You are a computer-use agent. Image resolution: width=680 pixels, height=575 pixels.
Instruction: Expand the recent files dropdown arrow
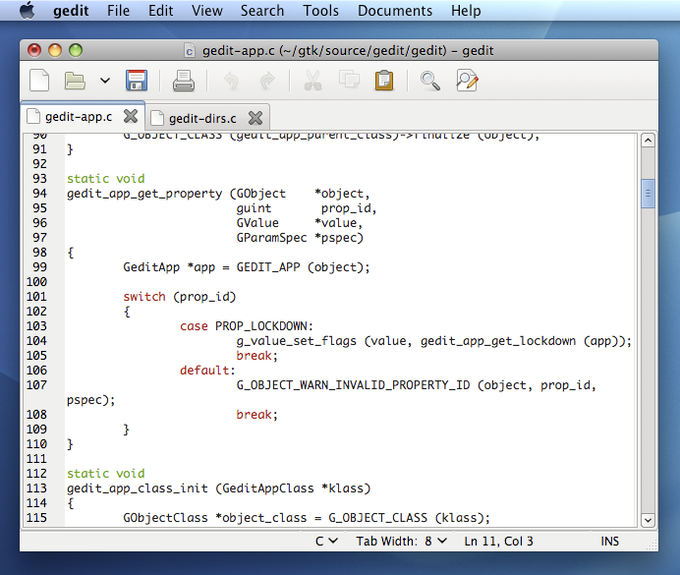click(105, 81)
